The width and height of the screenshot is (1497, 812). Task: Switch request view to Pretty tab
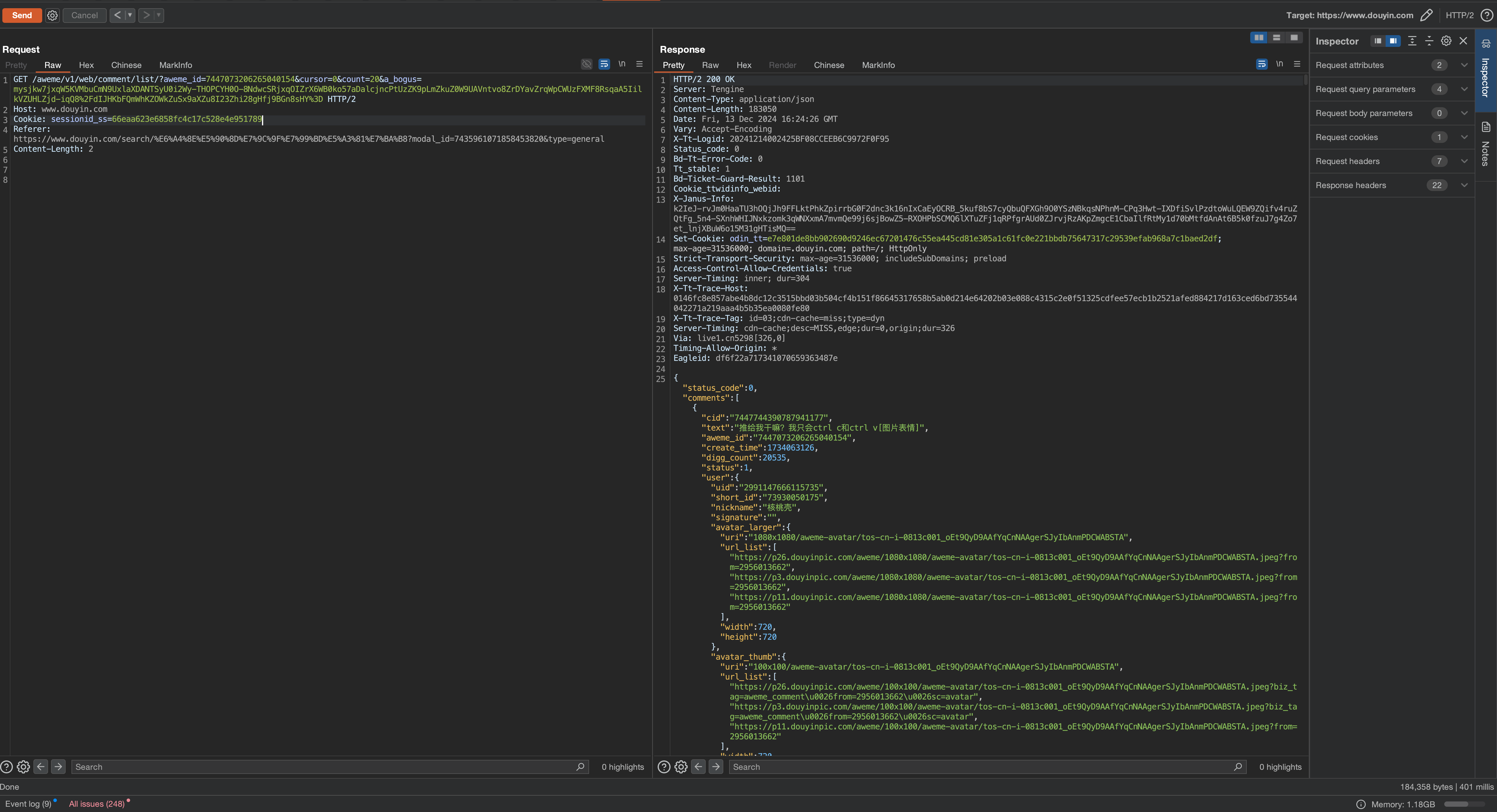[x=16, y=65]
